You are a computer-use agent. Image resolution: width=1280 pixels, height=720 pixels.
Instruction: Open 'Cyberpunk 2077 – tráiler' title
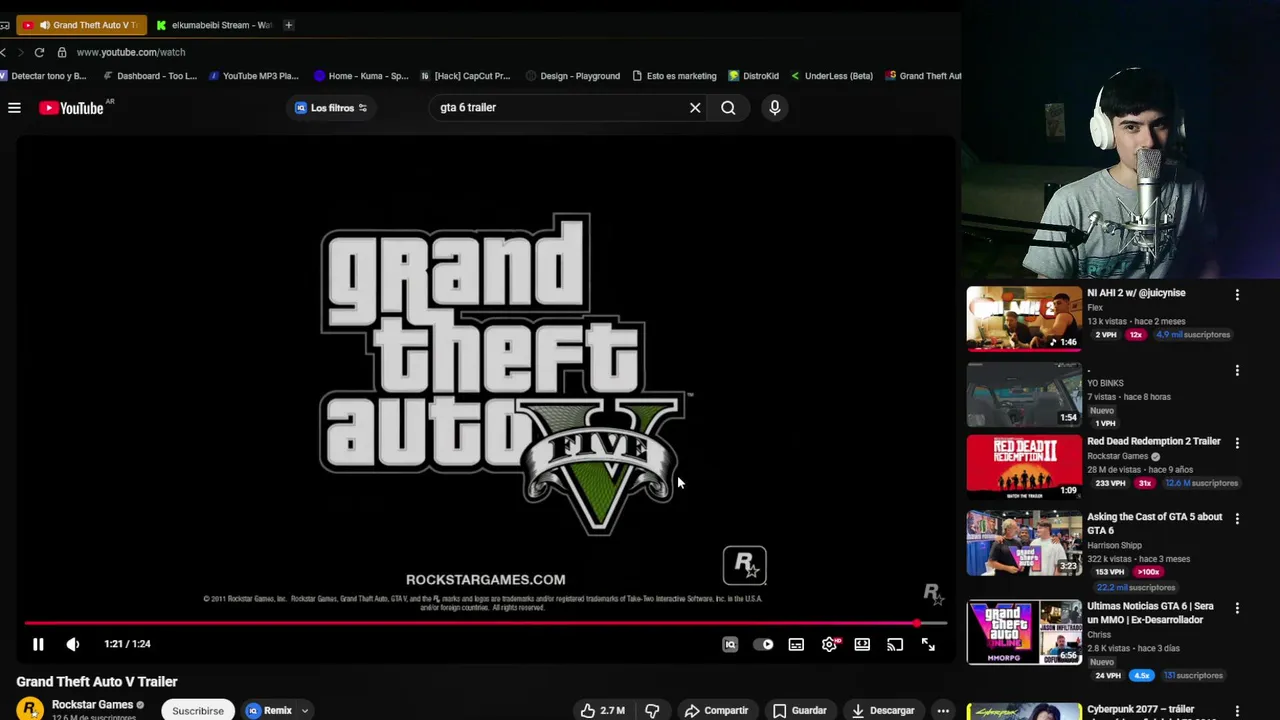pyautogui.click(x=1141, y=709)
